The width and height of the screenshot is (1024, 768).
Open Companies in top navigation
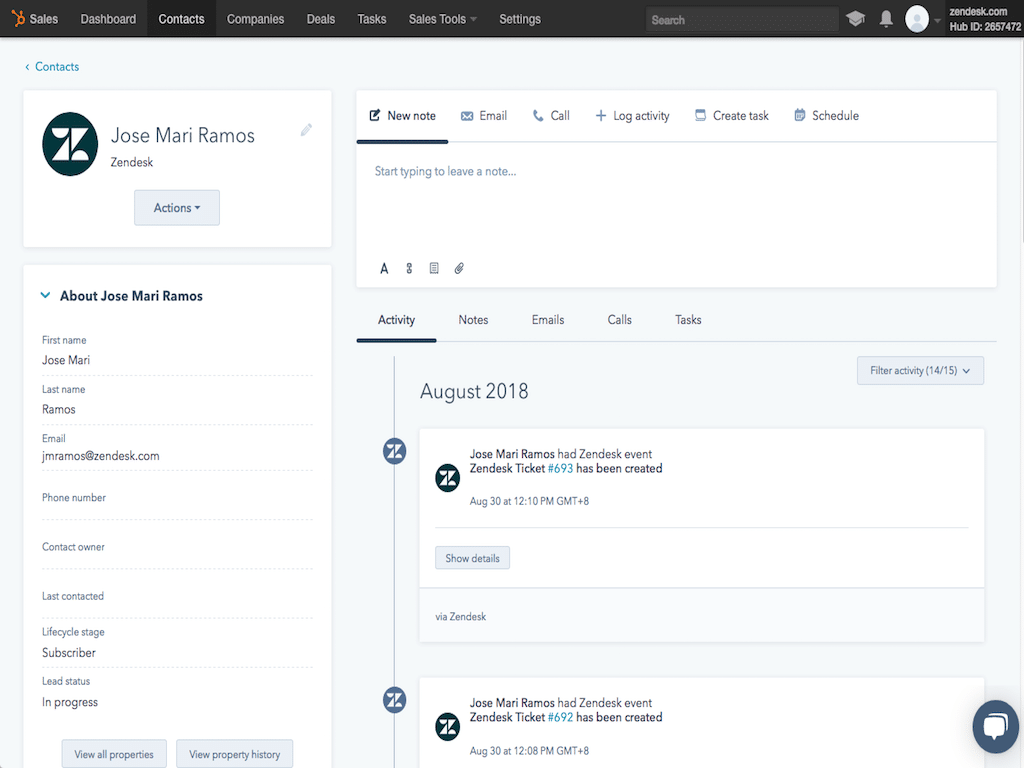[x=255, y=19]
